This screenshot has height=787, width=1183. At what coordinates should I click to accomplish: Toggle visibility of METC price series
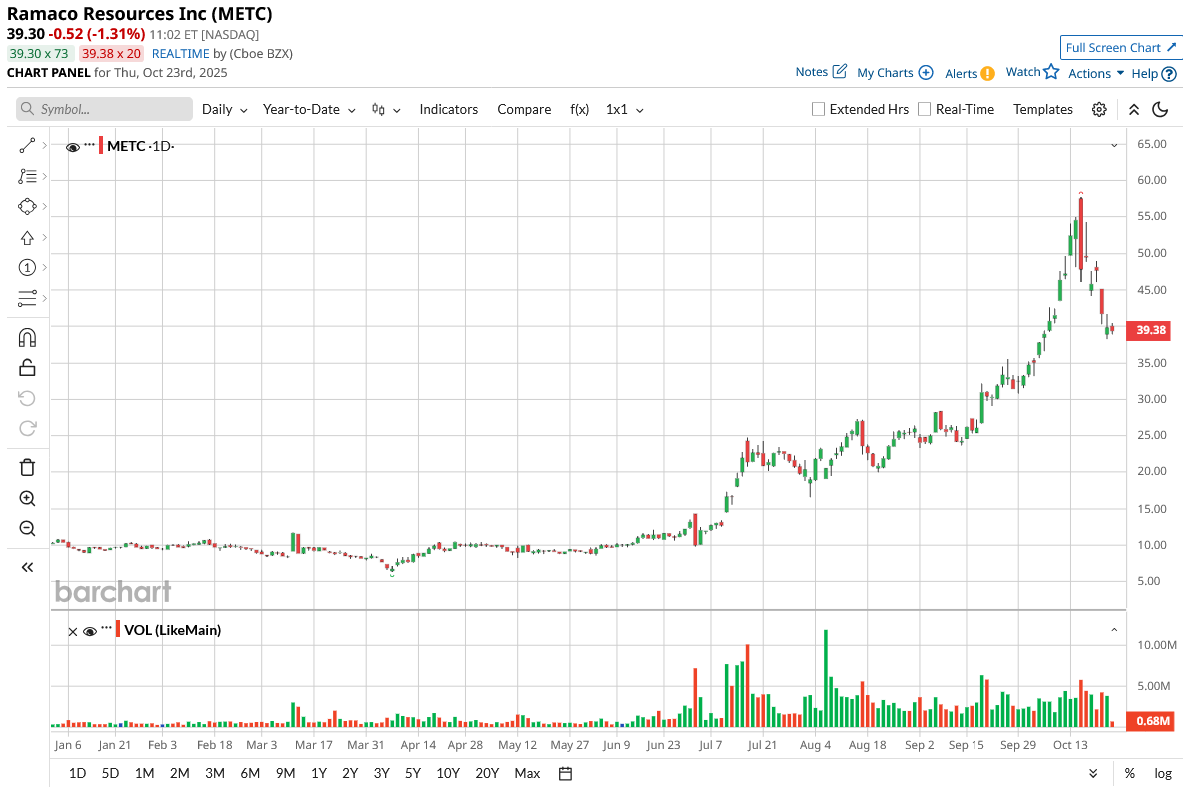73,147
